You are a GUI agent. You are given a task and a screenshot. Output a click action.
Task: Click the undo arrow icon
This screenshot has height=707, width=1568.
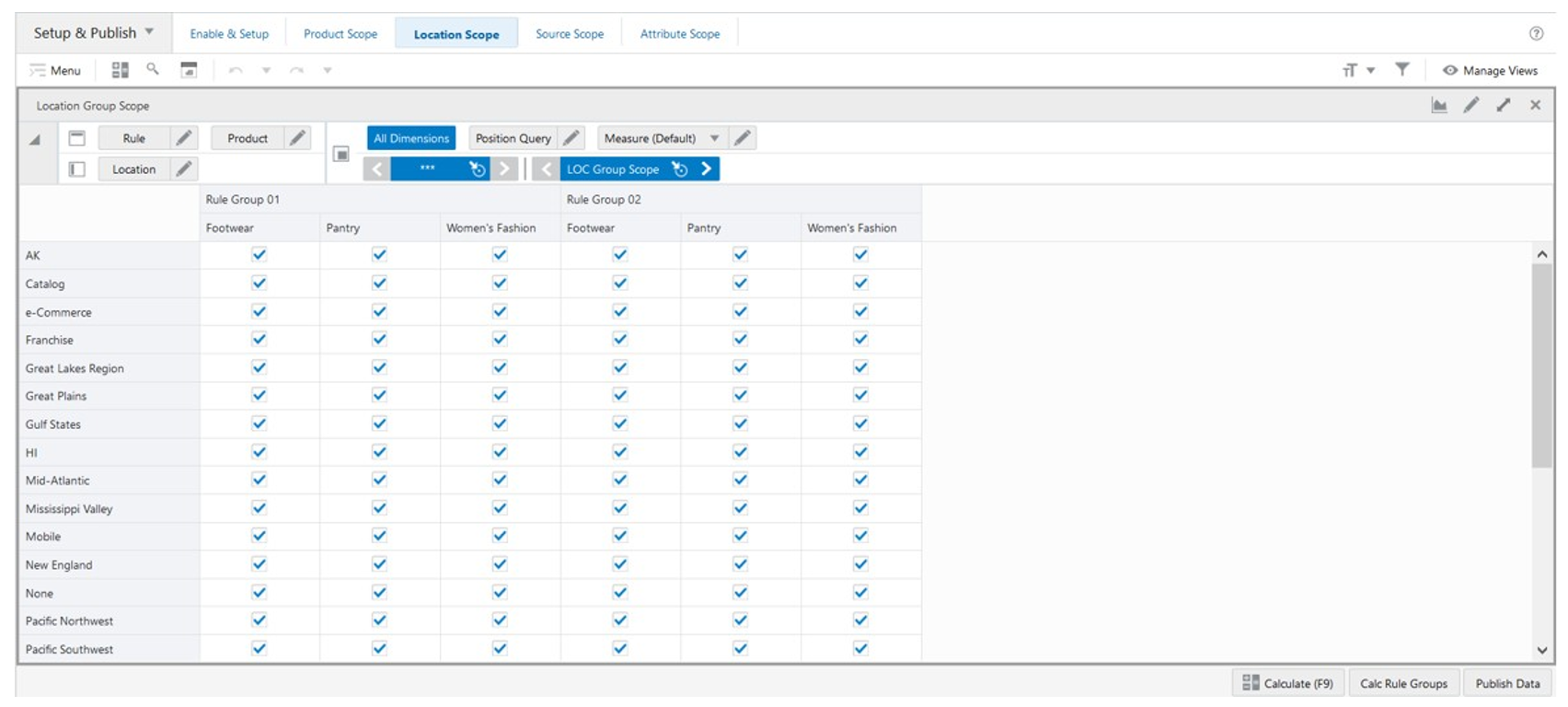point(236,70)
